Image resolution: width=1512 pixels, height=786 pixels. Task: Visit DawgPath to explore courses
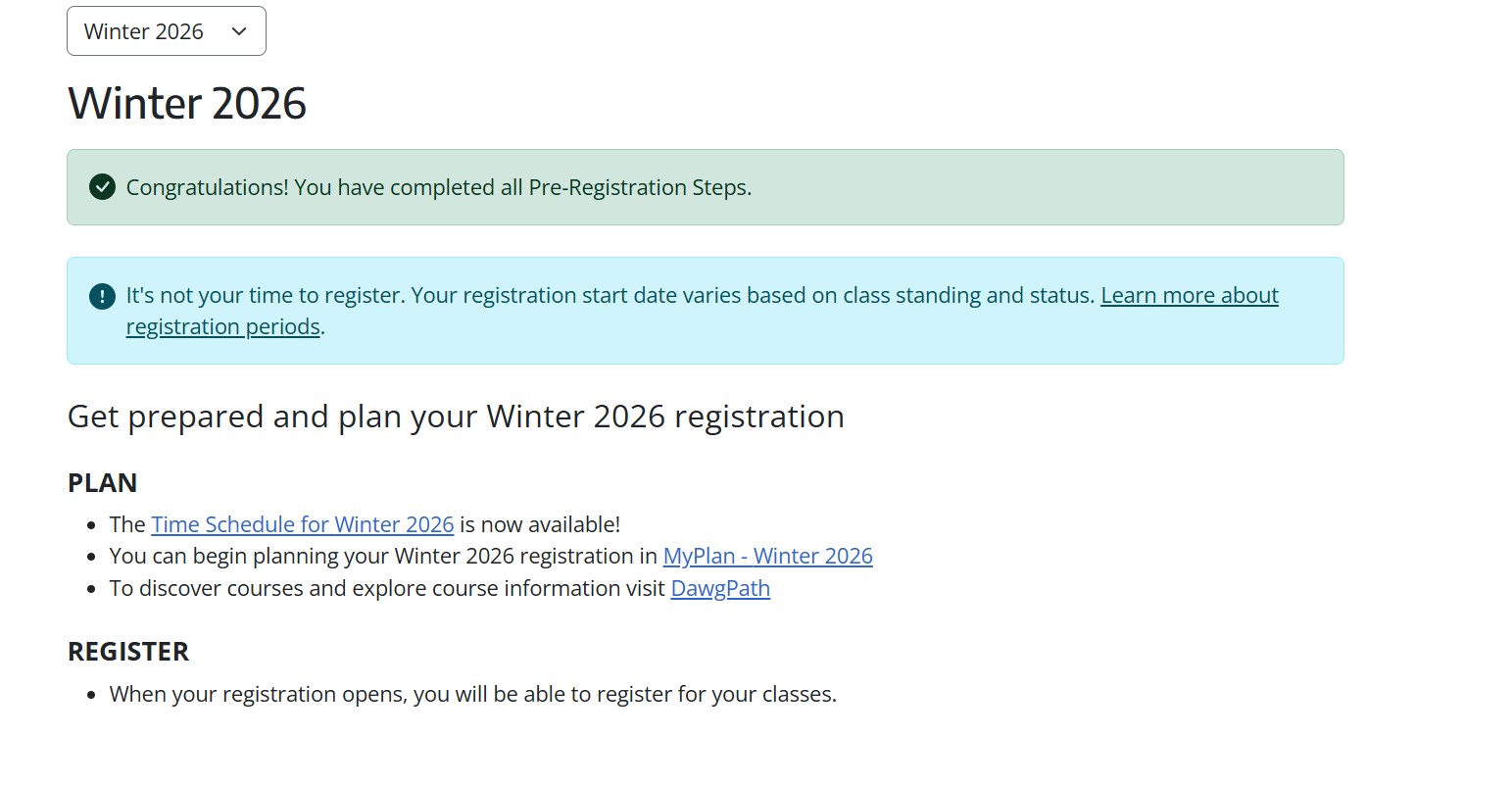720,588
